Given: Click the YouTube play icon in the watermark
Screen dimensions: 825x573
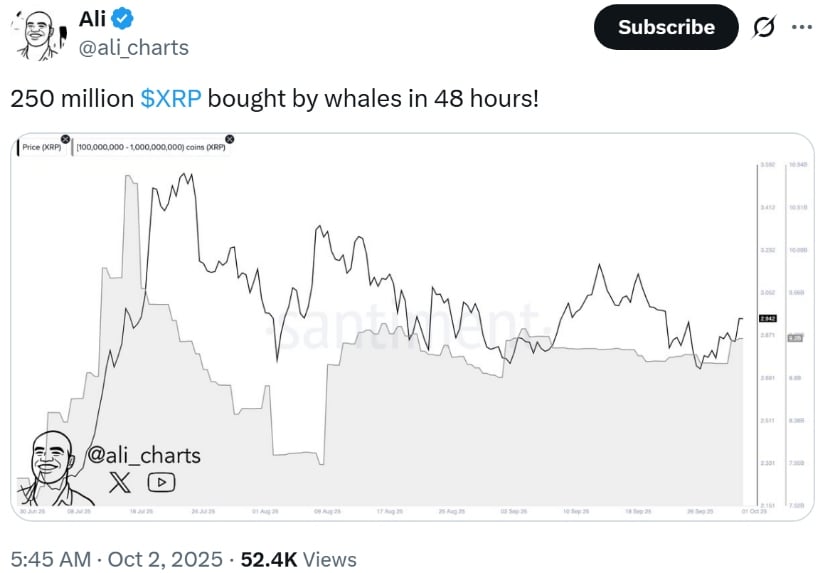Looking at the screenshot, I should 161,483.
